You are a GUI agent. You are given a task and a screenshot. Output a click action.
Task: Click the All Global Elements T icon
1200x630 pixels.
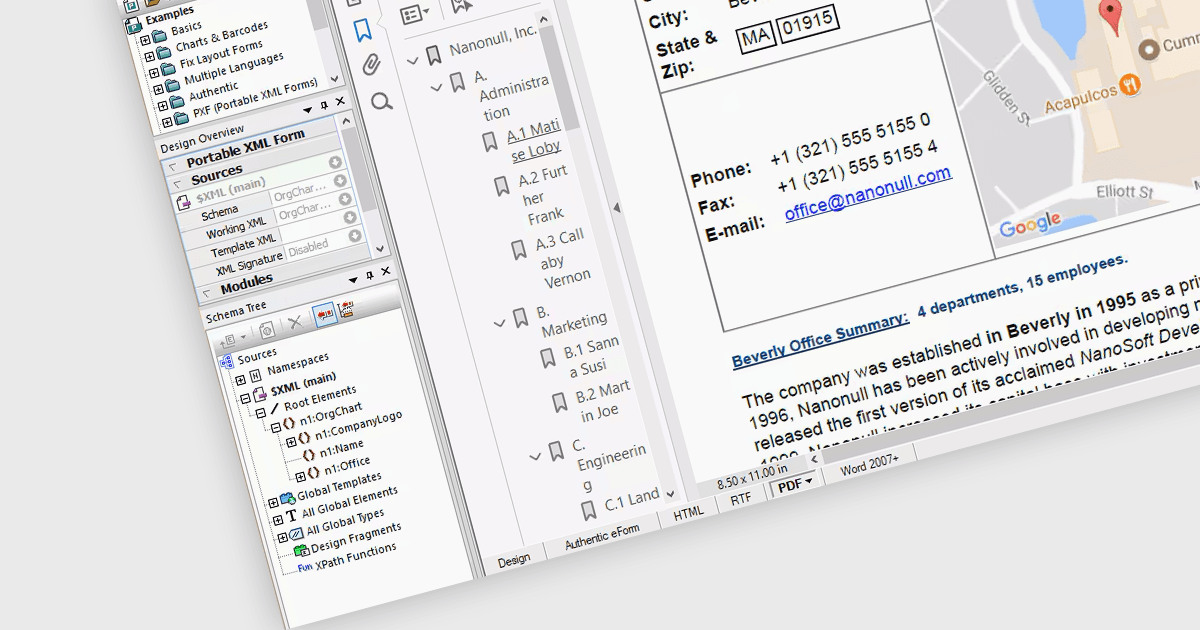[x=292, y=516]
